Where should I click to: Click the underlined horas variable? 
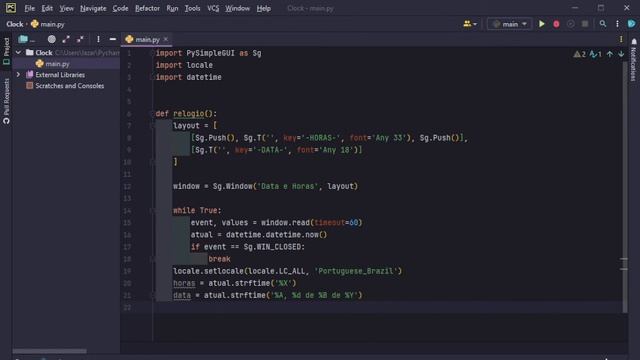tap(184, 283)
